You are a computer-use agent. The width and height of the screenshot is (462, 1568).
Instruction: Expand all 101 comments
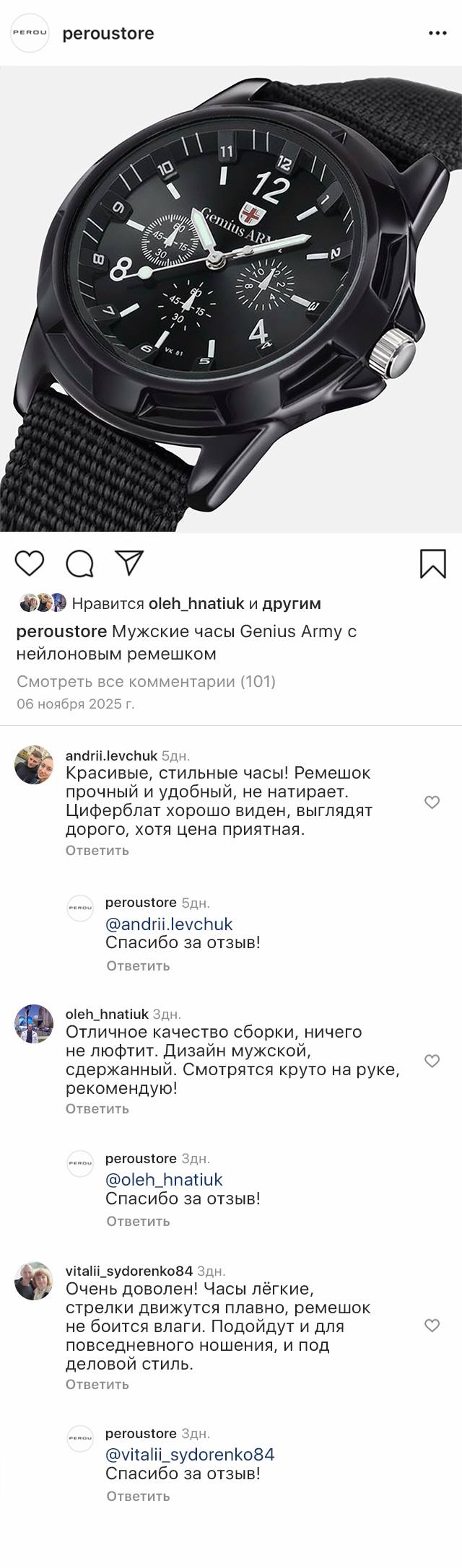pyautogui.click(x=146, y=681)
